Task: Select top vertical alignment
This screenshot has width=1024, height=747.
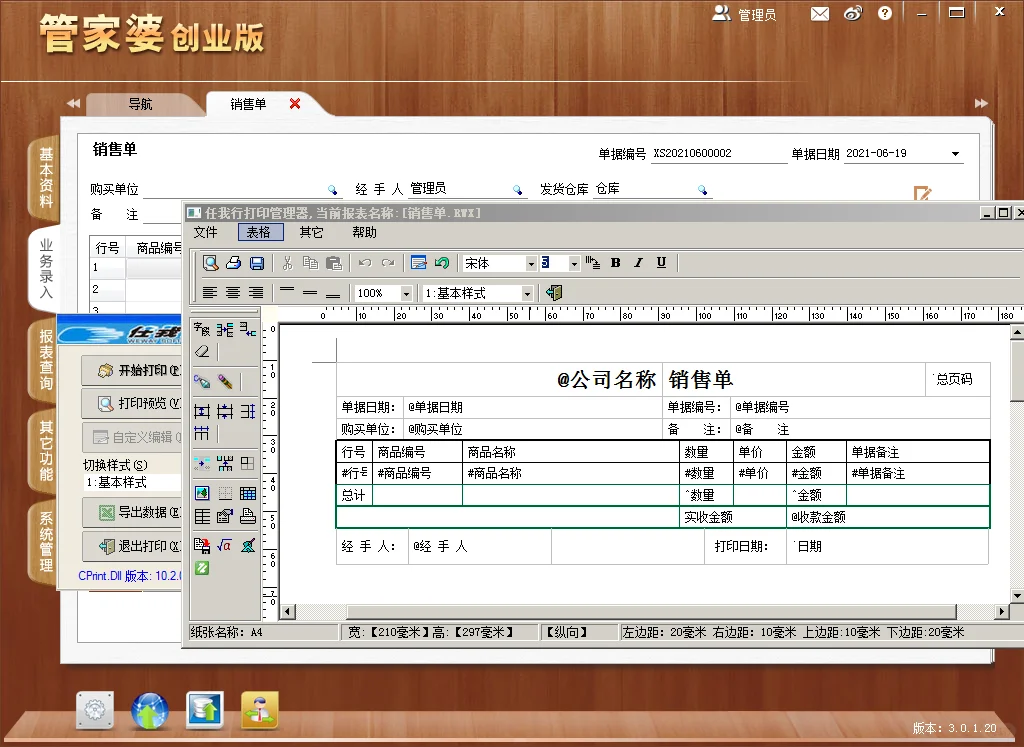Action: pos(287,290)
